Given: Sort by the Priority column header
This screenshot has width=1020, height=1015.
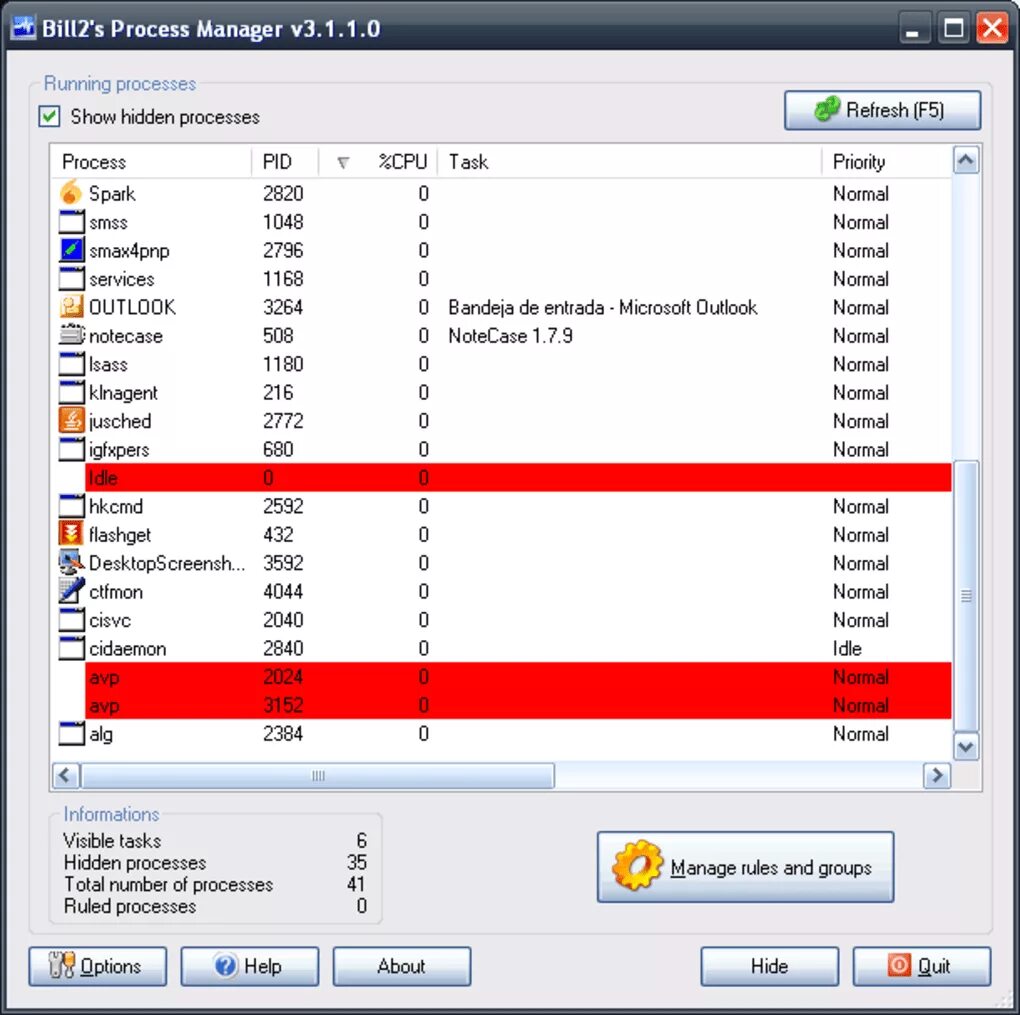Looking at the screenshot, I should click(x=887, y=162).
